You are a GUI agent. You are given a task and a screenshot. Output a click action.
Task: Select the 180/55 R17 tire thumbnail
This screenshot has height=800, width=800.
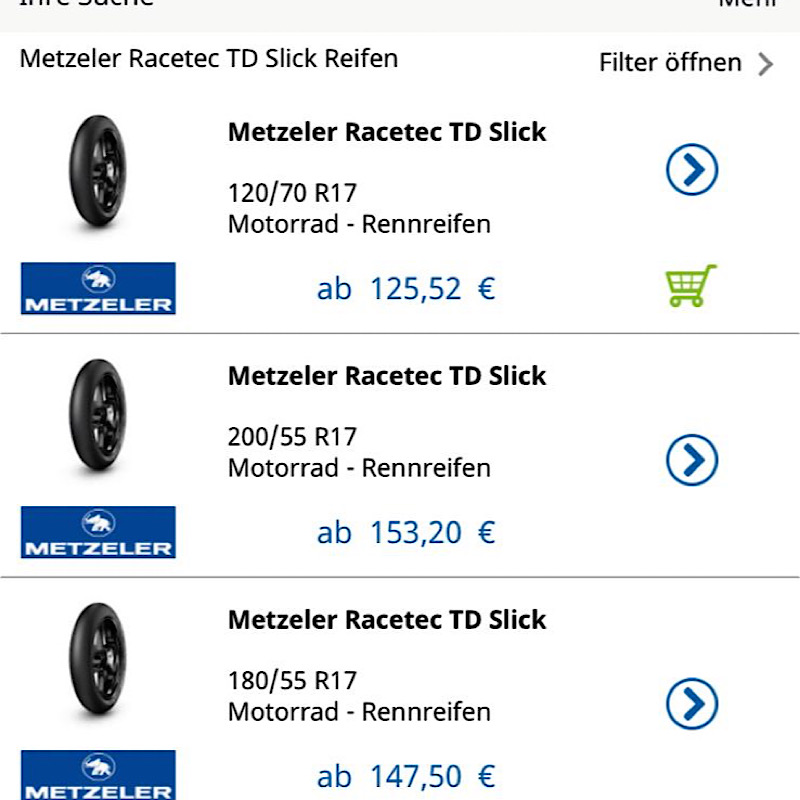[x=97, y=662]
